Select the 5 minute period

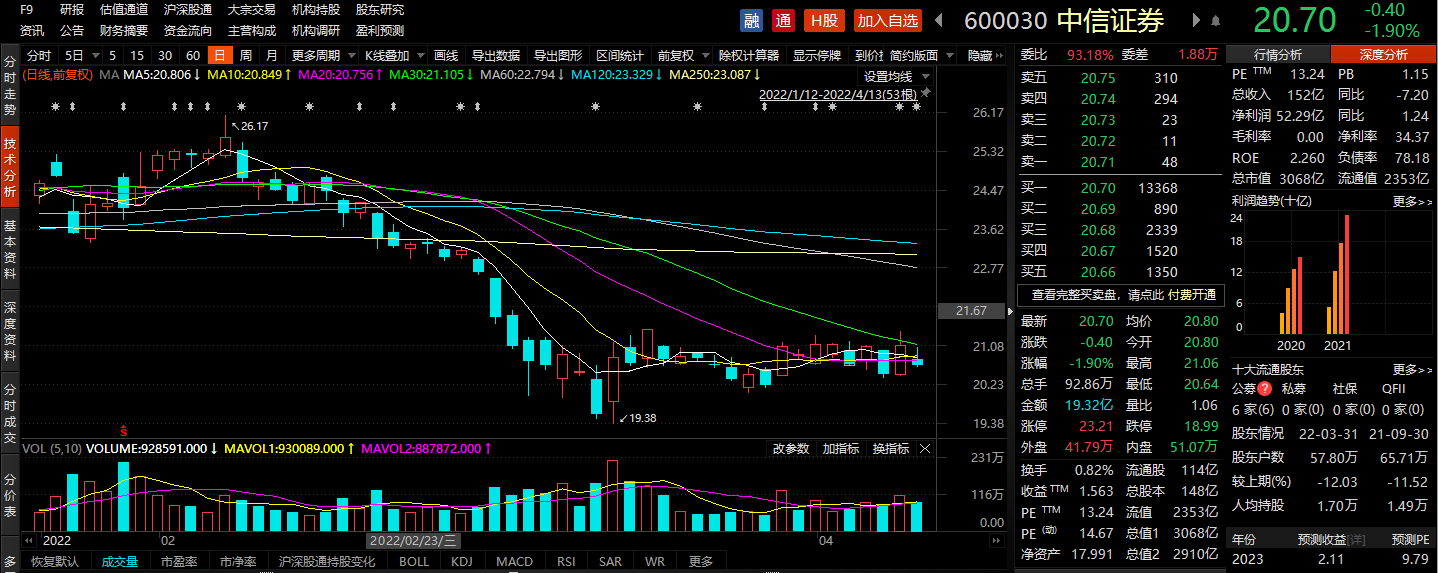112,56
